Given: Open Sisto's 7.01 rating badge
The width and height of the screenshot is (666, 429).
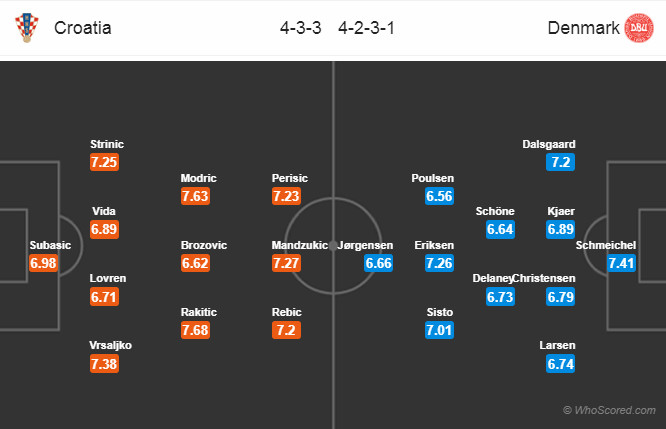Looking at the screenshot, I should click(x=440, y=329).
